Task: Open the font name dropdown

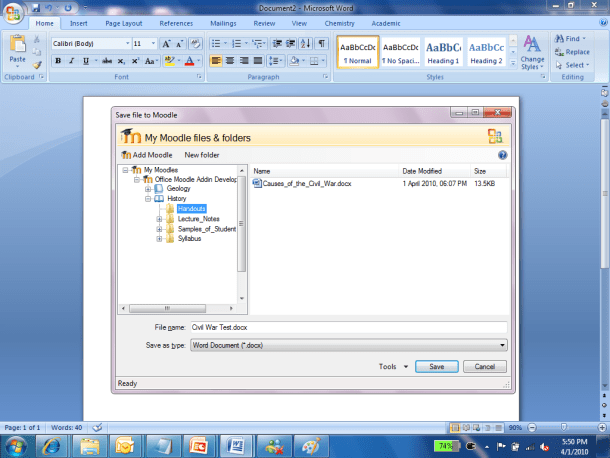Action: [x=127, y=44]
